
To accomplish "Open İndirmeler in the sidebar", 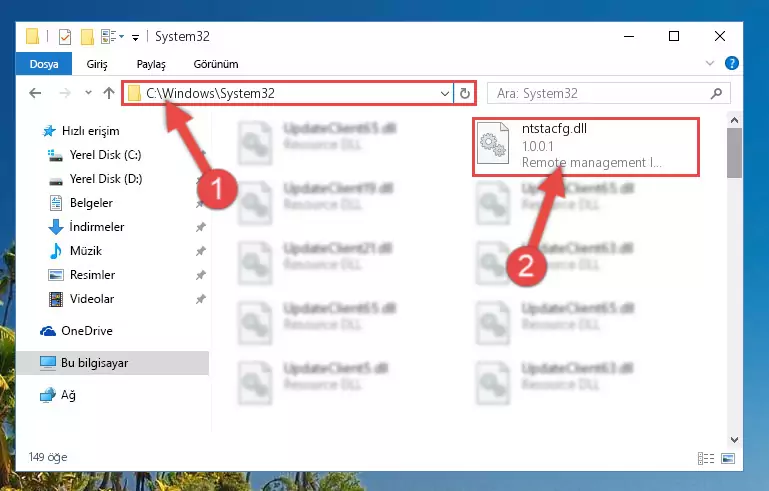I will click(x=97, y=227).
